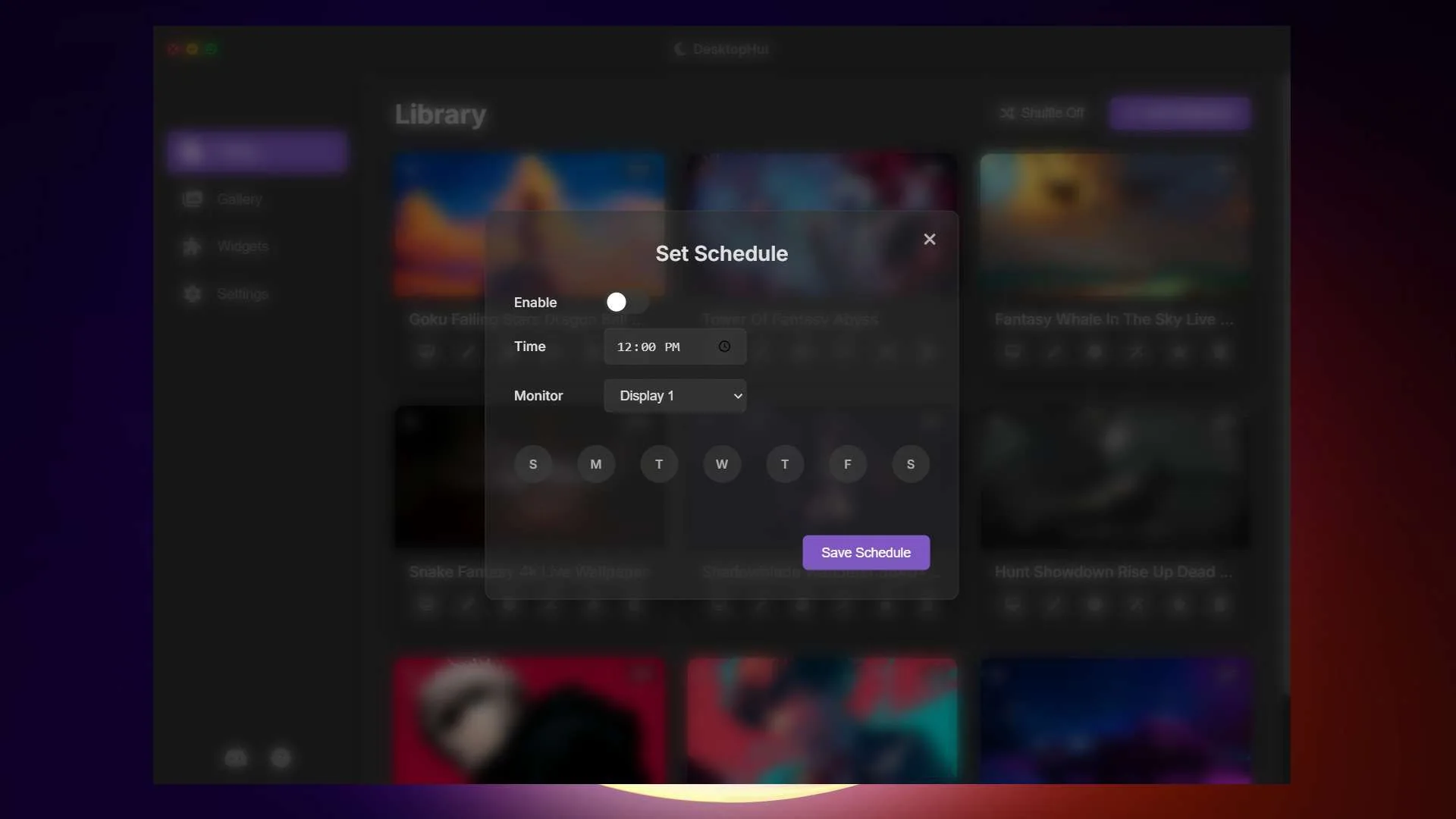
Task: Select Fantasy Whale In The Sky thumbnail
Action: point(1116,224)
